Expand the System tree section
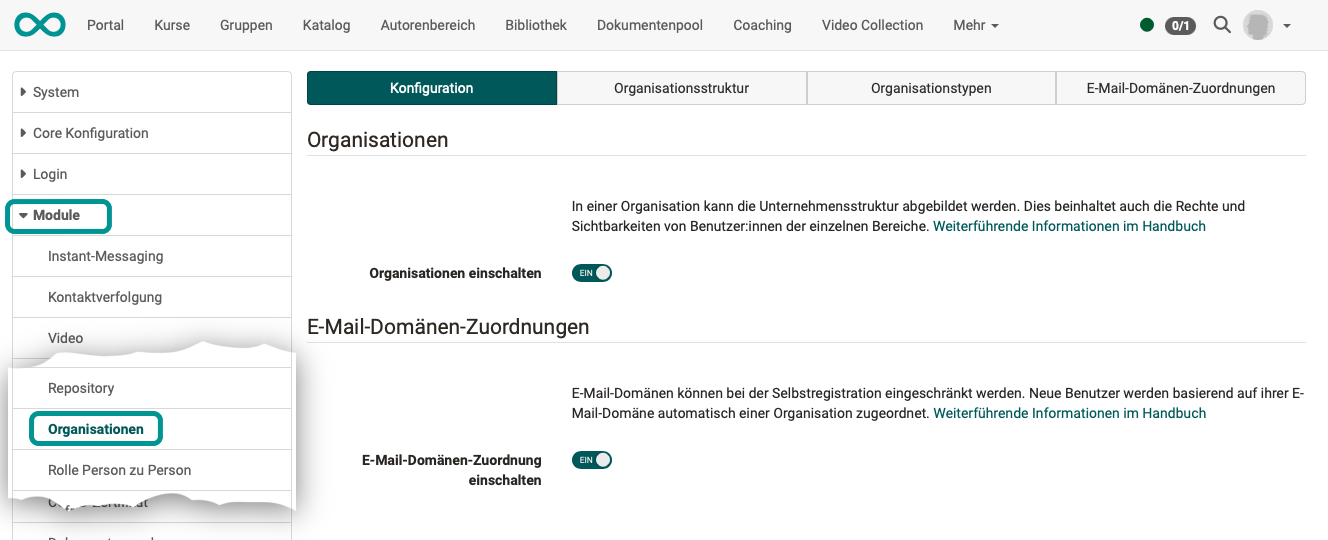 pyautogui.click(x=152, y=92)
